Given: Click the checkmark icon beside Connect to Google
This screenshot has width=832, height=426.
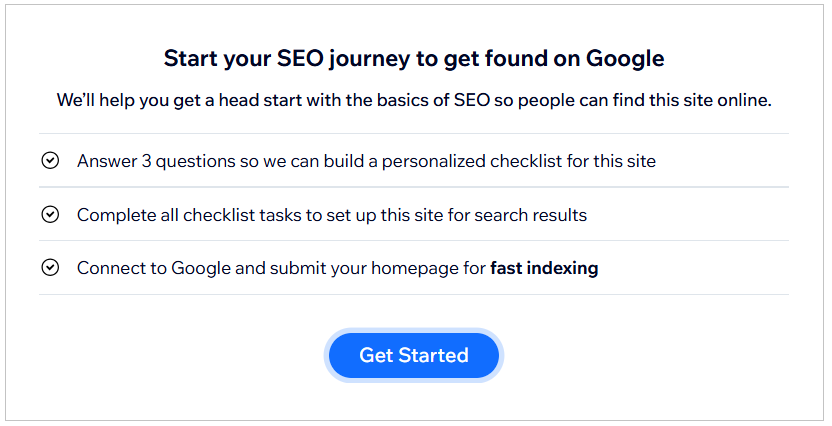Looking at the screenshot, I should pyautogui.click(x=50, y=268).
